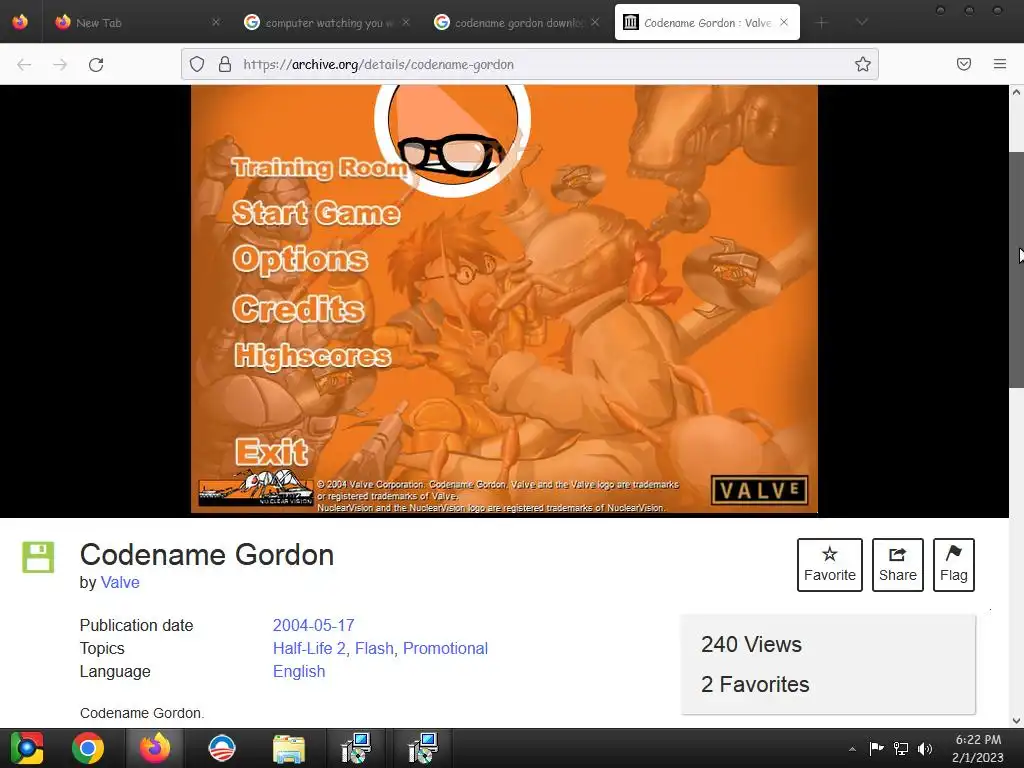
Task: Open the Promotional topic link
Action: [445, 648]
